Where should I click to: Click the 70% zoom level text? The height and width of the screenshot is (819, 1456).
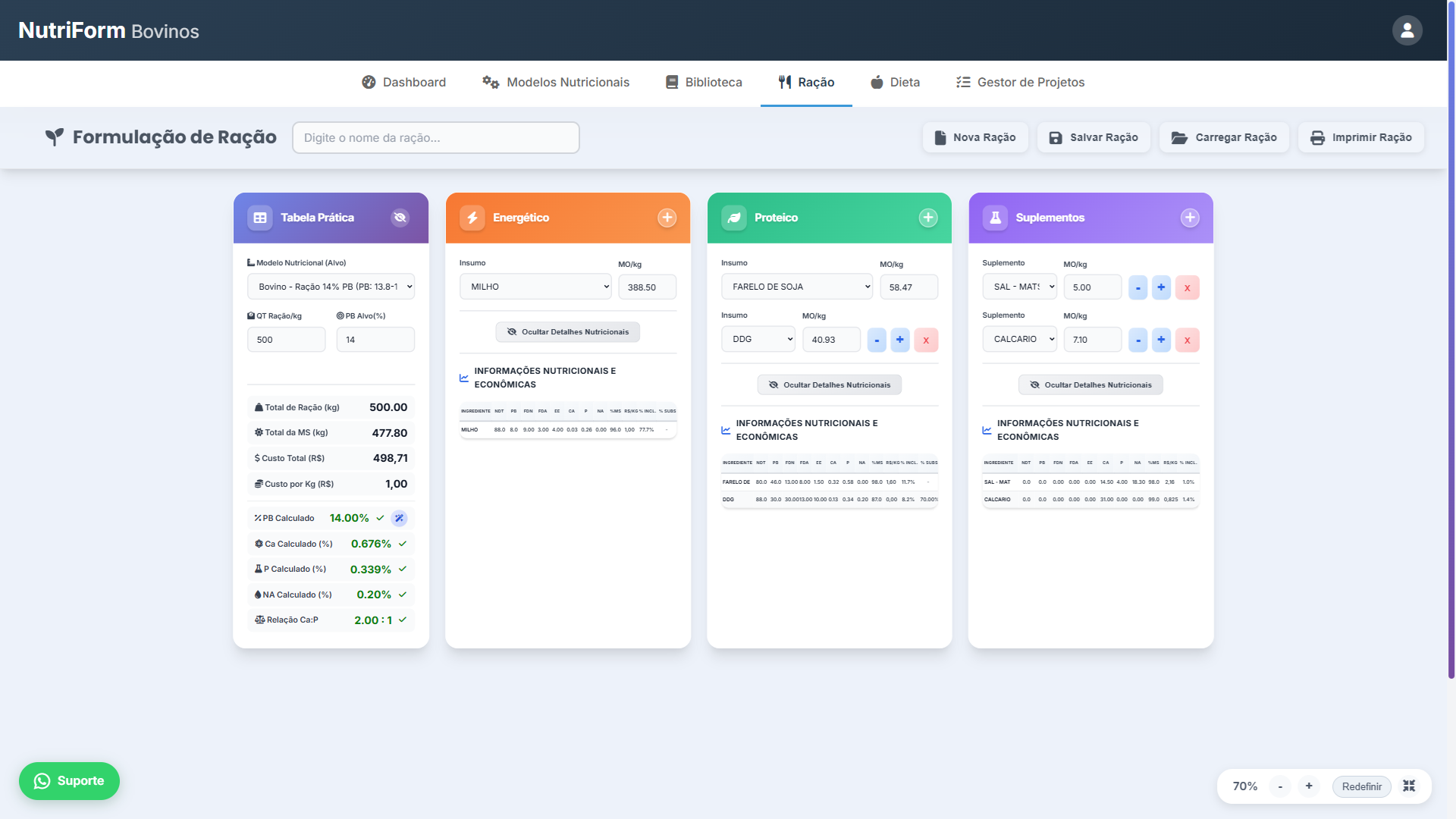(x=1245, y=786)
